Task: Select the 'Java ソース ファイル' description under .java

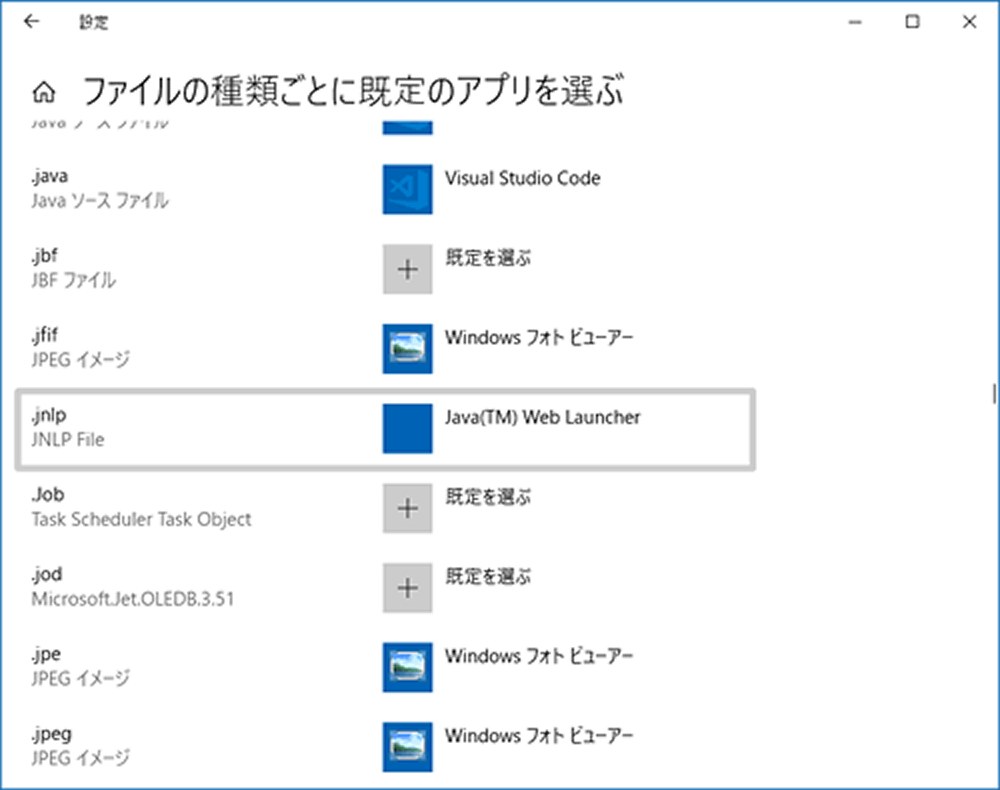Action: coord(100,201)
